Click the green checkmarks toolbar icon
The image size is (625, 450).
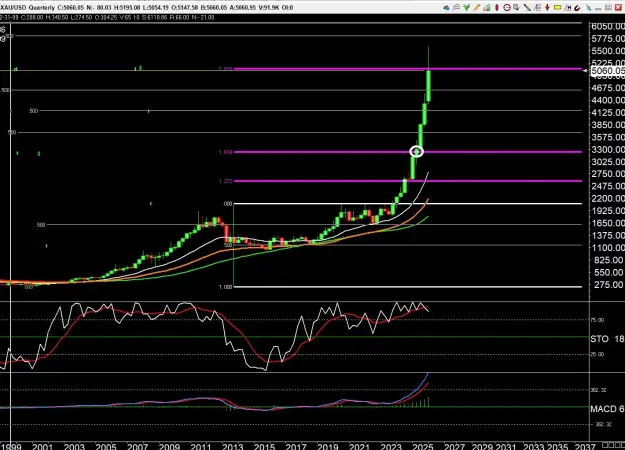[466, 8]
